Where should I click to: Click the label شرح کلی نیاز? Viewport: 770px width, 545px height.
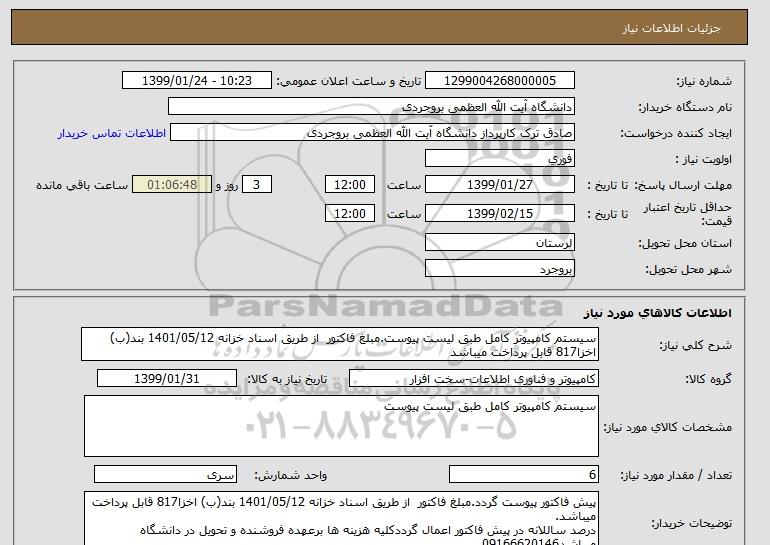click(695, 345)
